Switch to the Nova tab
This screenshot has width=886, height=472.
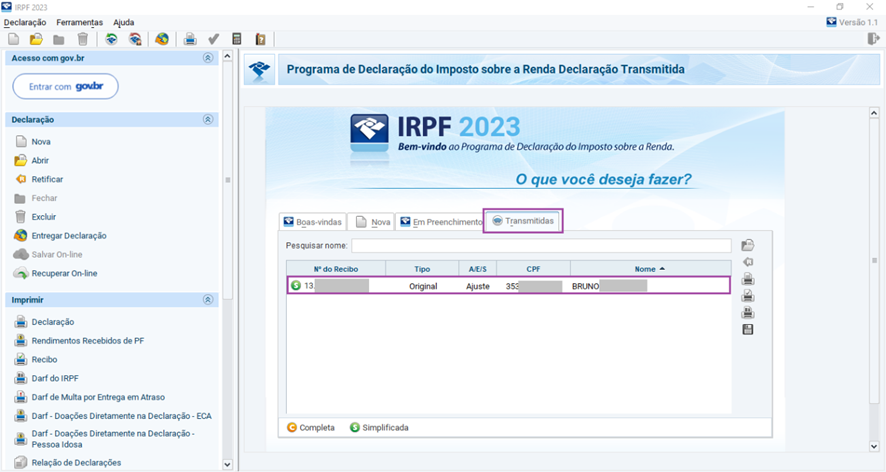coord(371,222)
